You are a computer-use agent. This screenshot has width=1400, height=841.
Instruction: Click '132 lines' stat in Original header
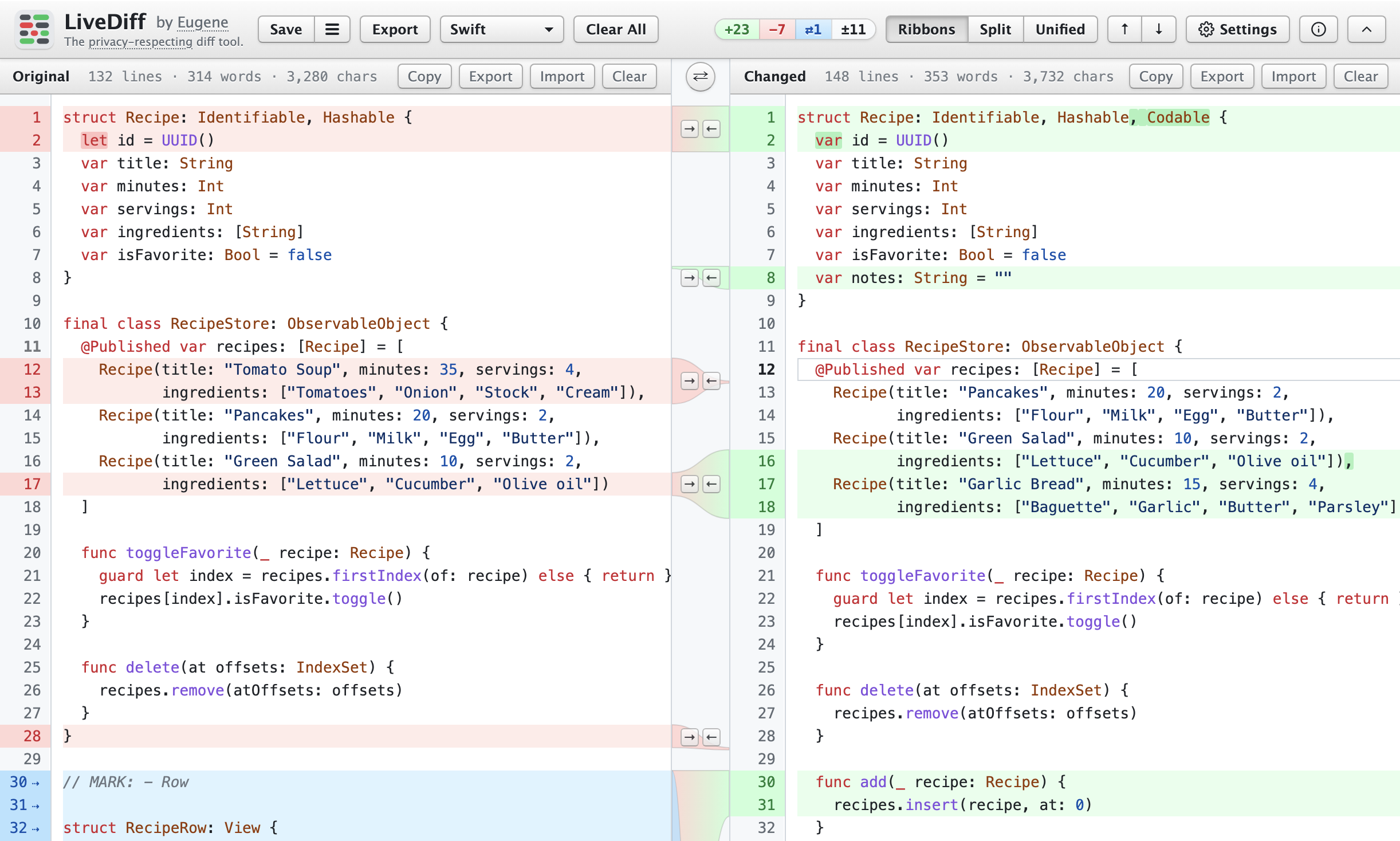click(125, 76)
